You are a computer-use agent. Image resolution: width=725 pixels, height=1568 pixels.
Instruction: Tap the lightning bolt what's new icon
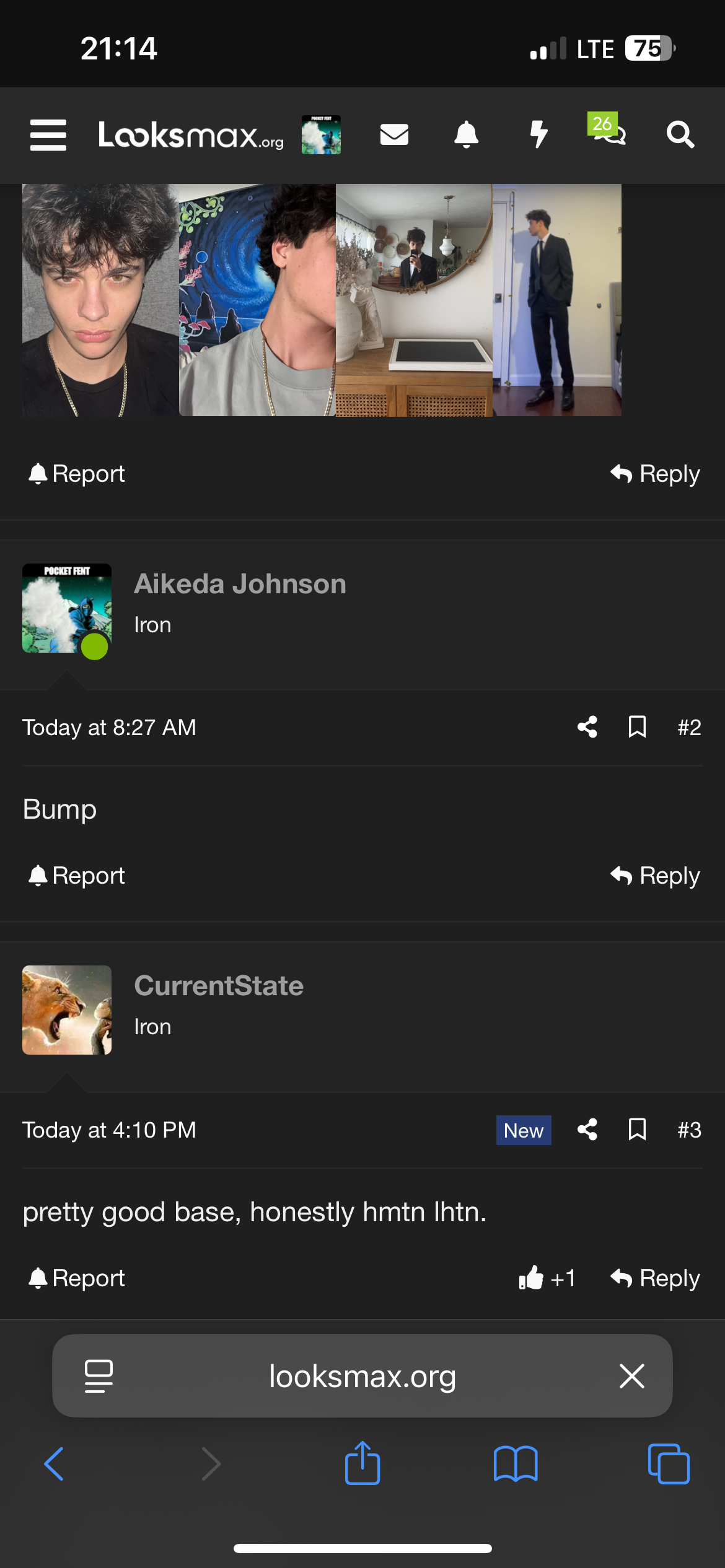538,134
